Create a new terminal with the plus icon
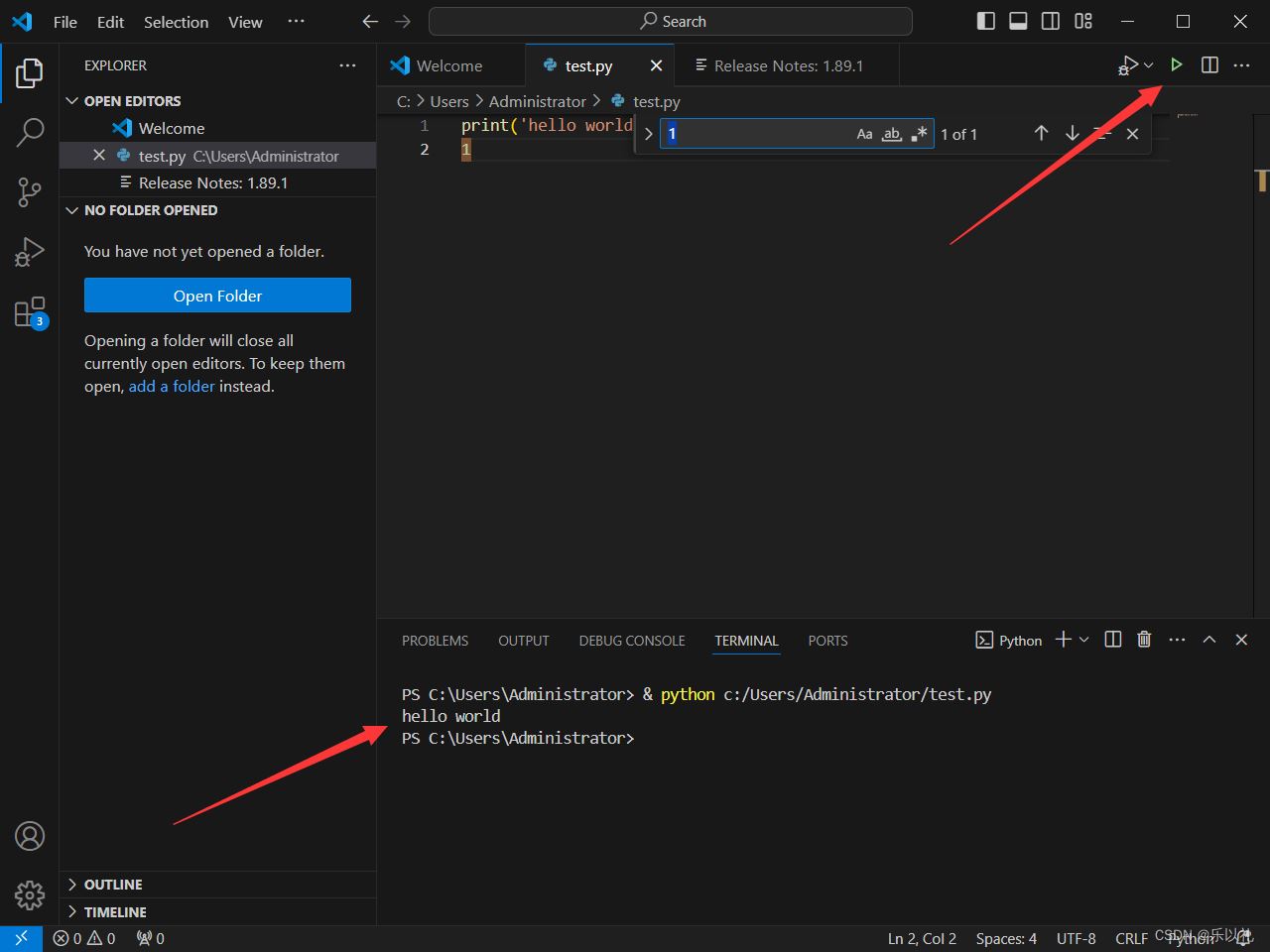Image resolution: width=1270 pixels, height=952 pixels. tap(1062, 640)
